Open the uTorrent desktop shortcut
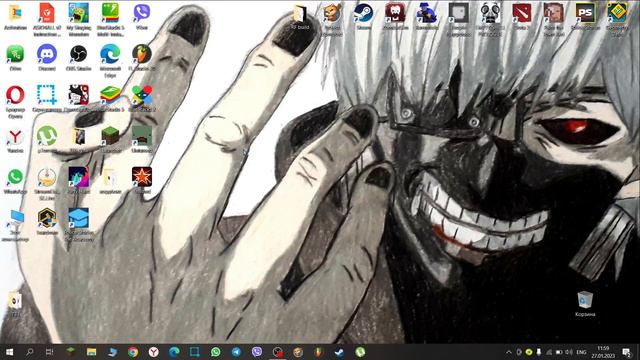 coord(47,136)
